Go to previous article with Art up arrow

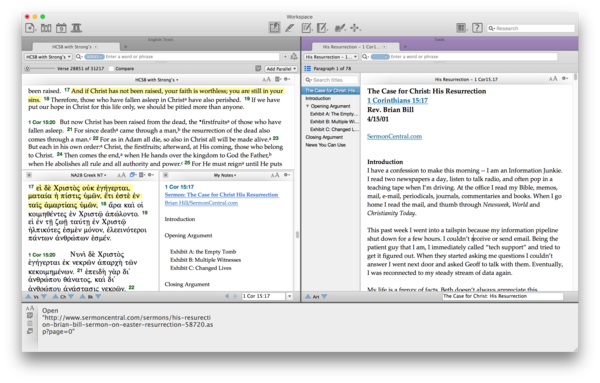click(x=308, y=297)
